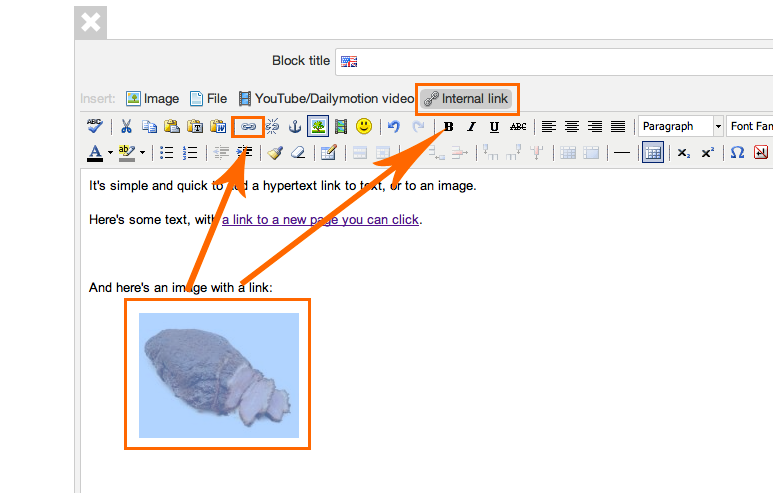Insert Image button in Insert bar
The width and height of the screenshot is (773, 493).
click(152, 99)
